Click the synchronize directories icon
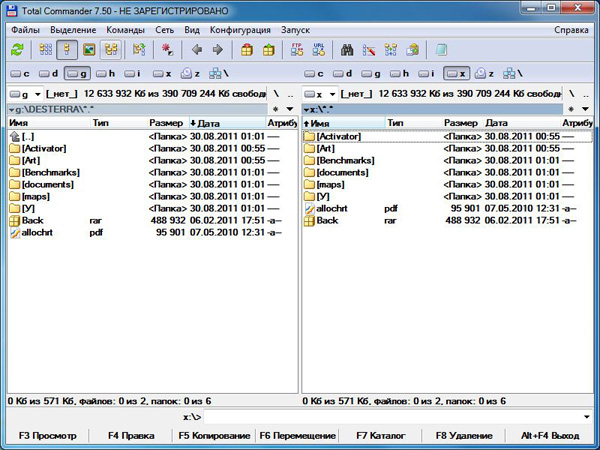 click(x=391, y=50)
